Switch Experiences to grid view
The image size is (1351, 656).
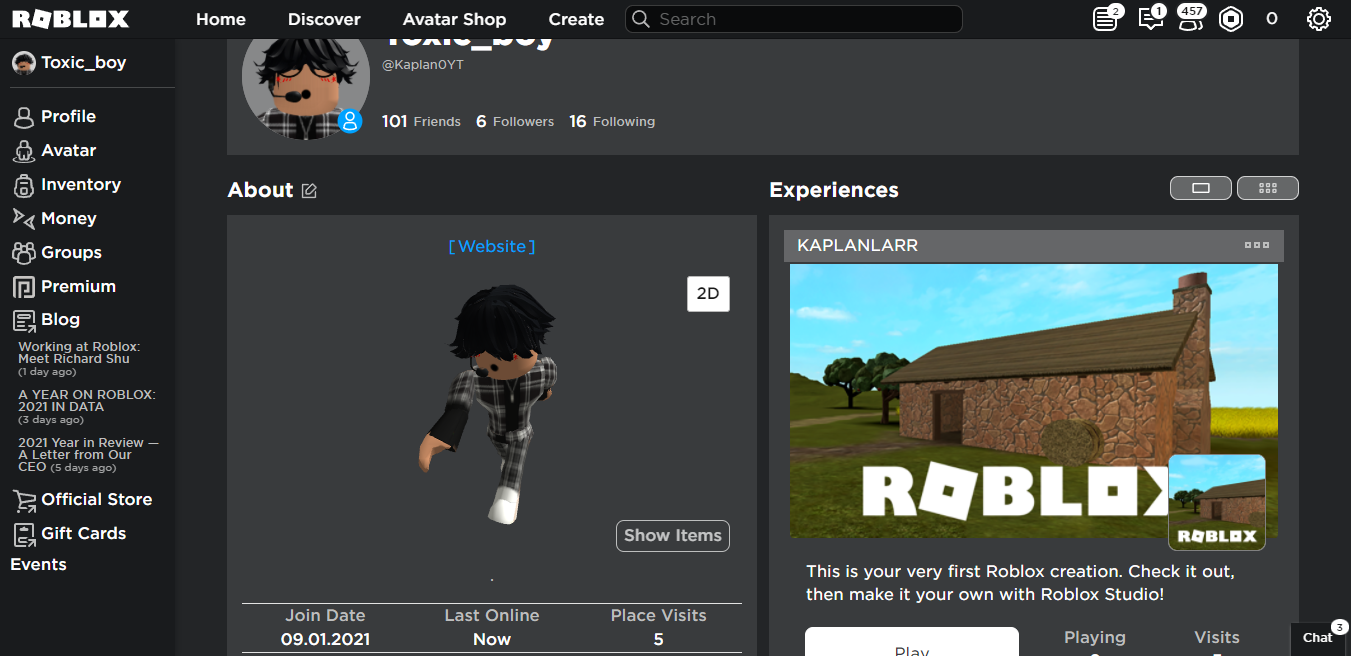click(1268, 188)
